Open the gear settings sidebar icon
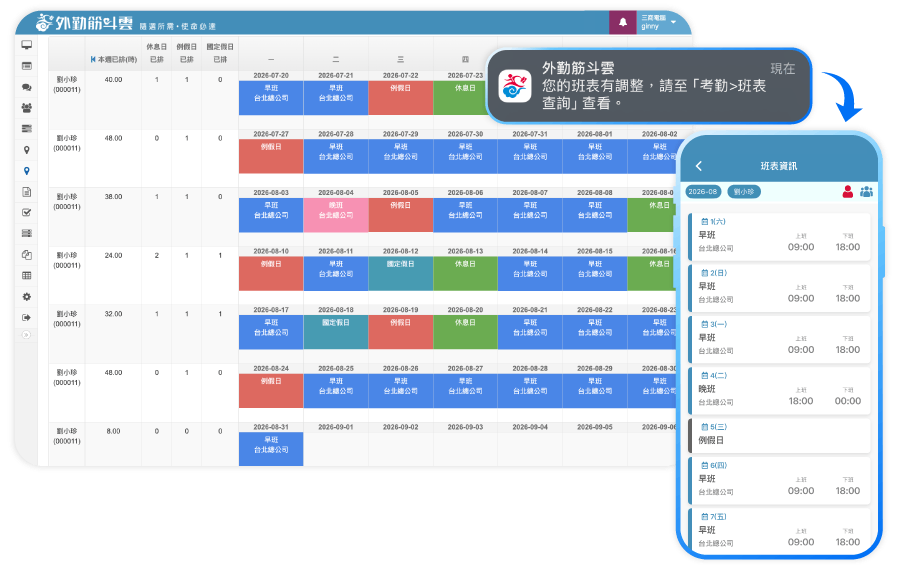 (26, 297)
